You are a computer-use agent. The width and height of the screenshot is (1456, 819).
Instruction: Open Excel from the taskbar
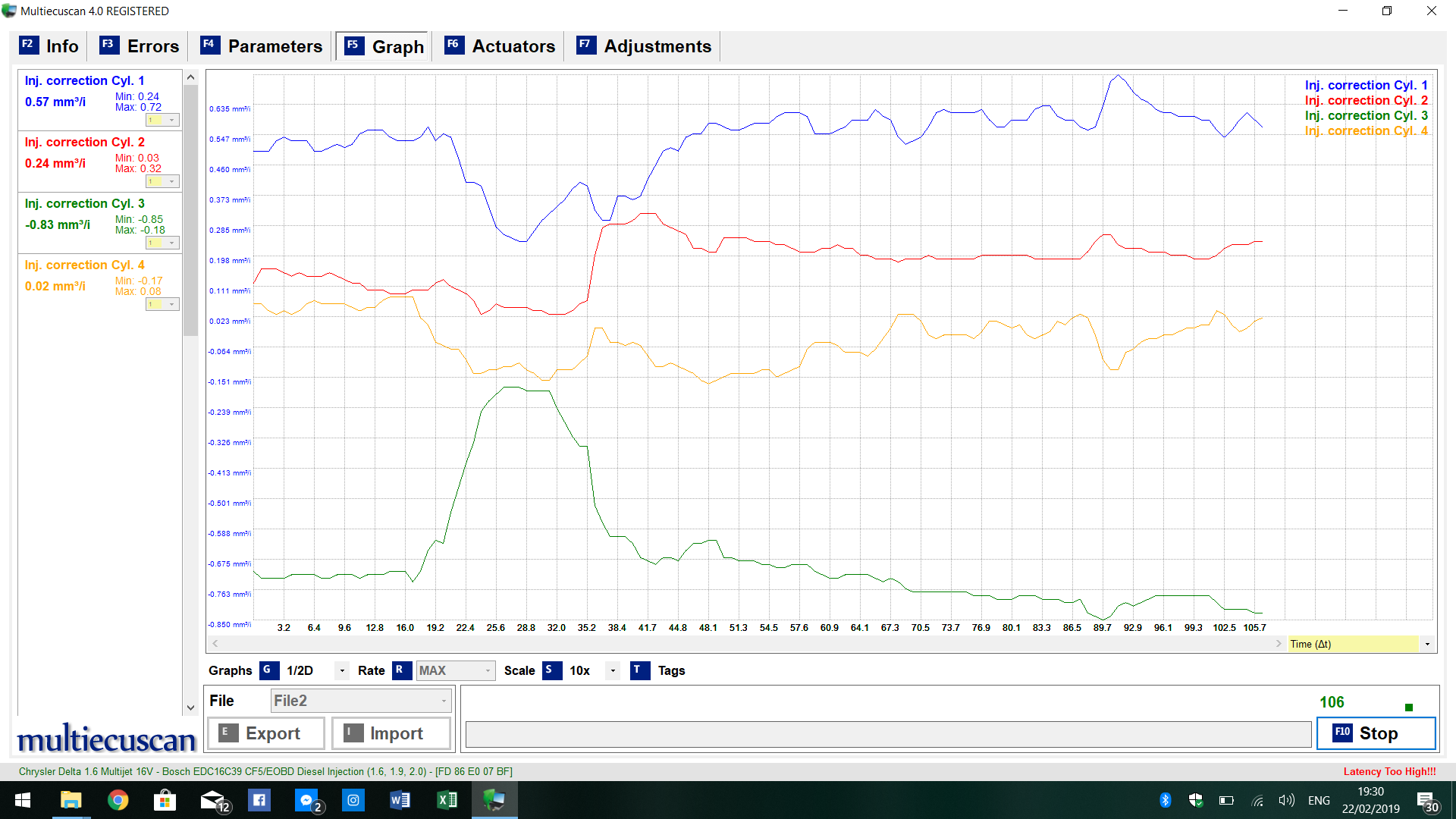tap(447, 800)
